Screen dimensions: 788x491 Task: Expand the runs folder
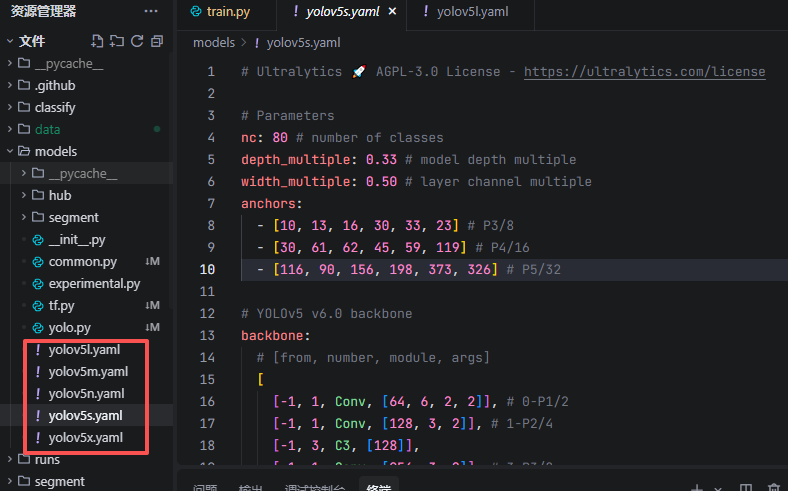pyautogui.click(x=47, y=459)
